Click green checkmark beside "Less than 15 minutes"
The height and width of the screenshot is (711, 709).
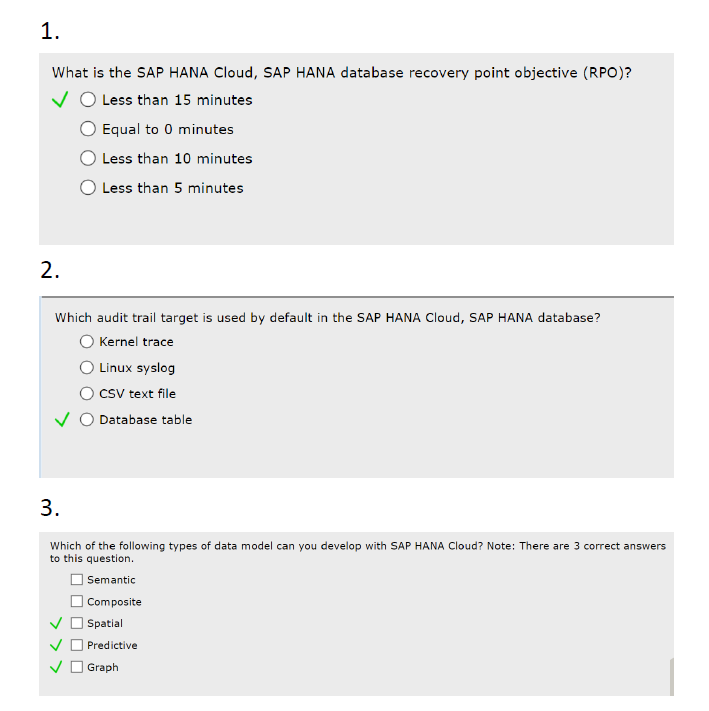[60, 100]
